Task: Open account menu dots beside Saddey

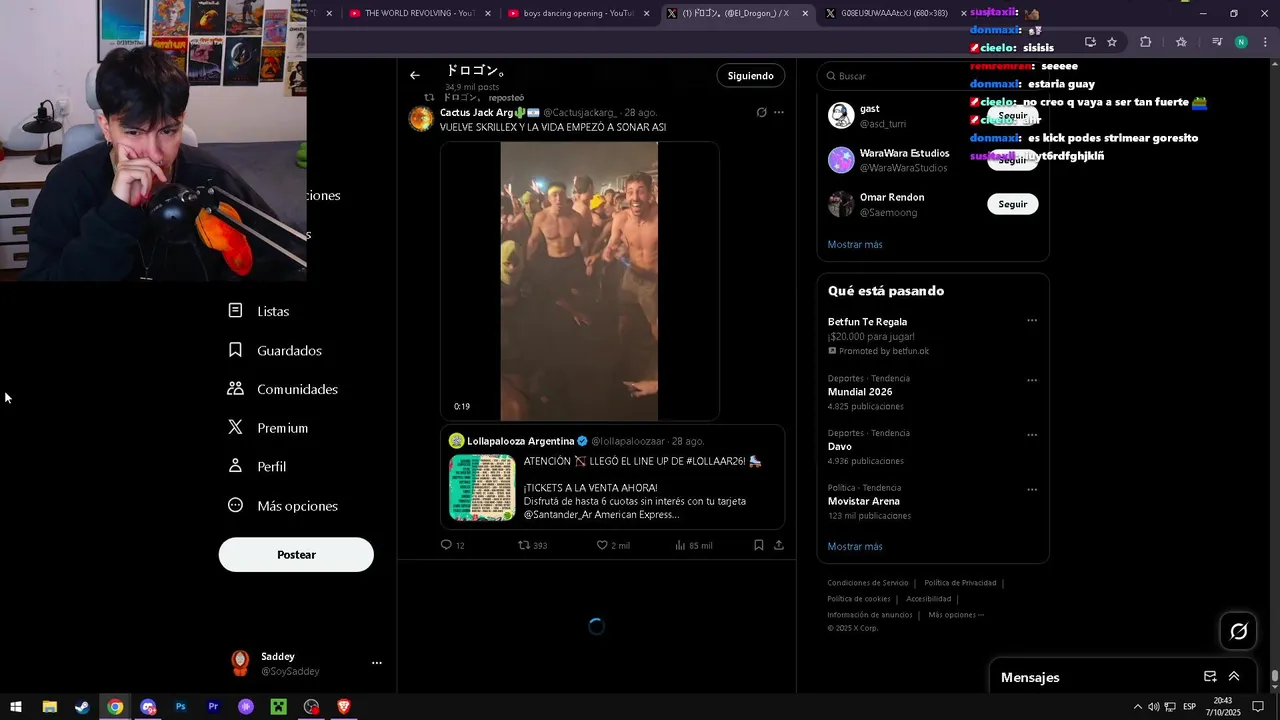Action: click(377, 663)
